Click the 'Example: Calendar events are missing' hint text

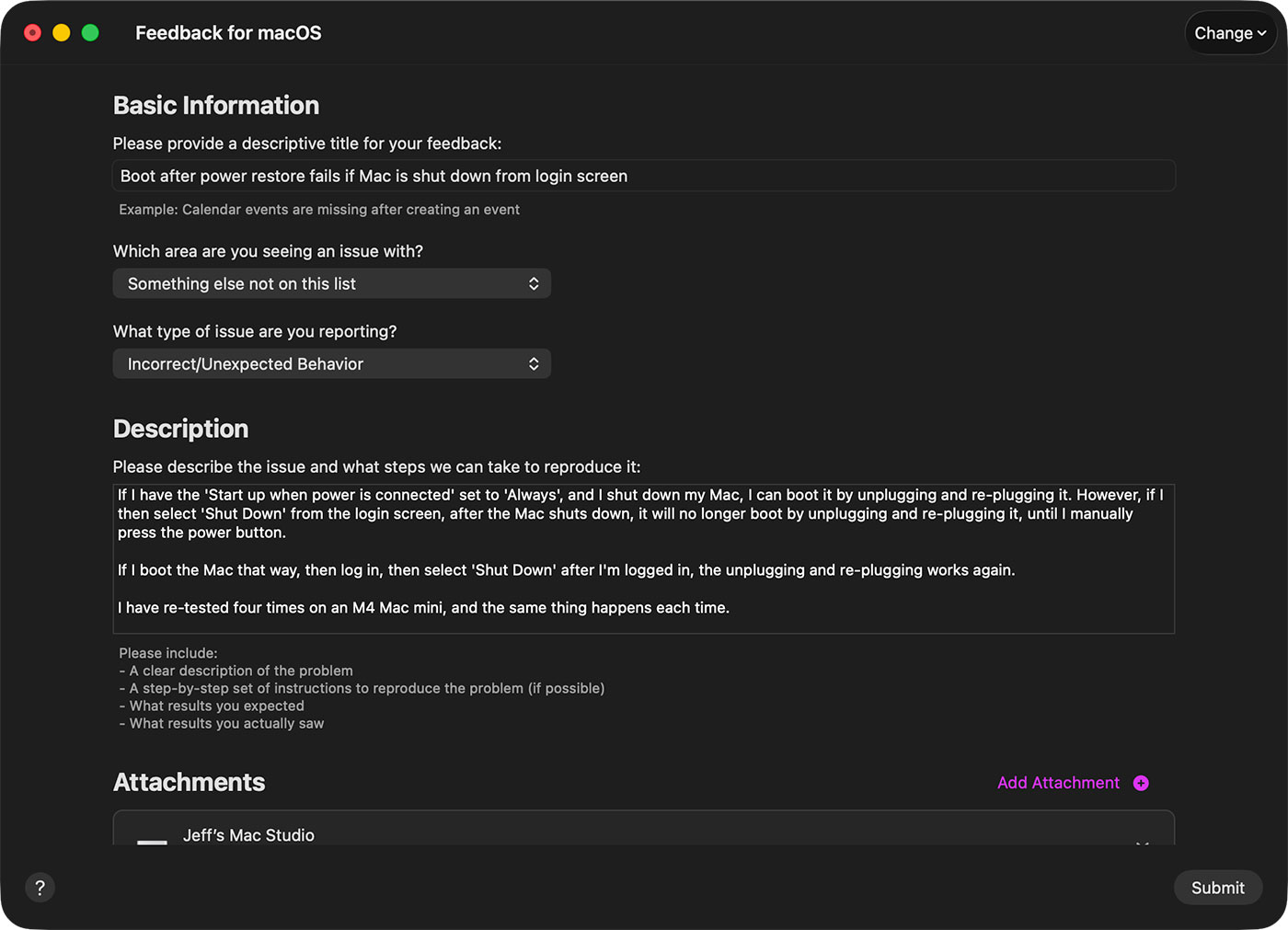point(319,210)
